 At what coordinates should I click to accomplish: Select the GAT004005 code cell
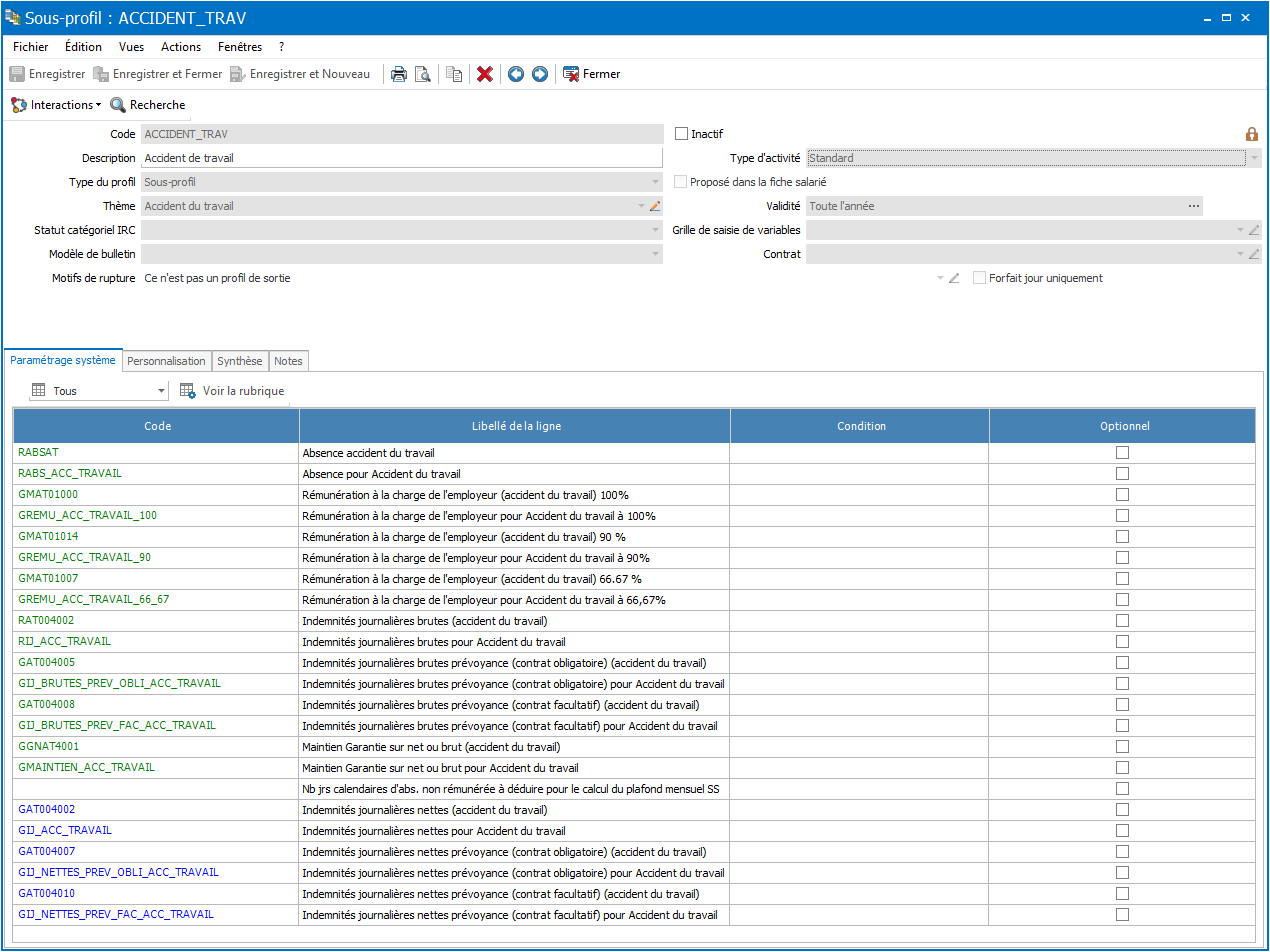(x=157, y=663)
